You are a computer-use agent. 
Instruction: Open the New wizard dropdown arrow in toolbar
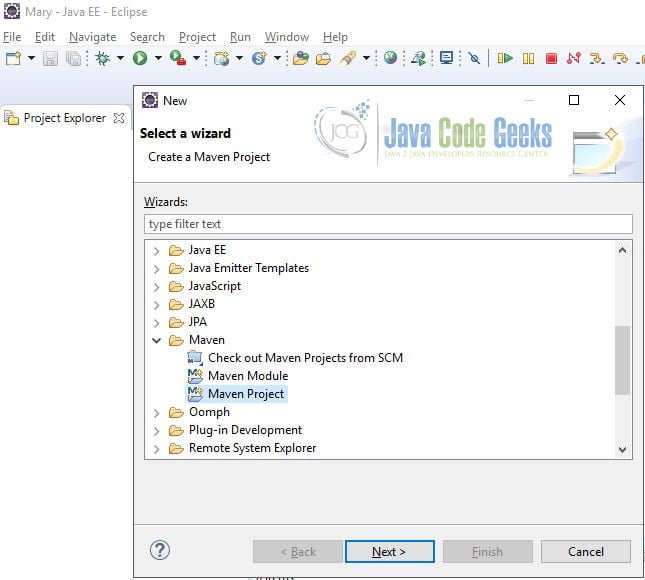pos(31,58)
